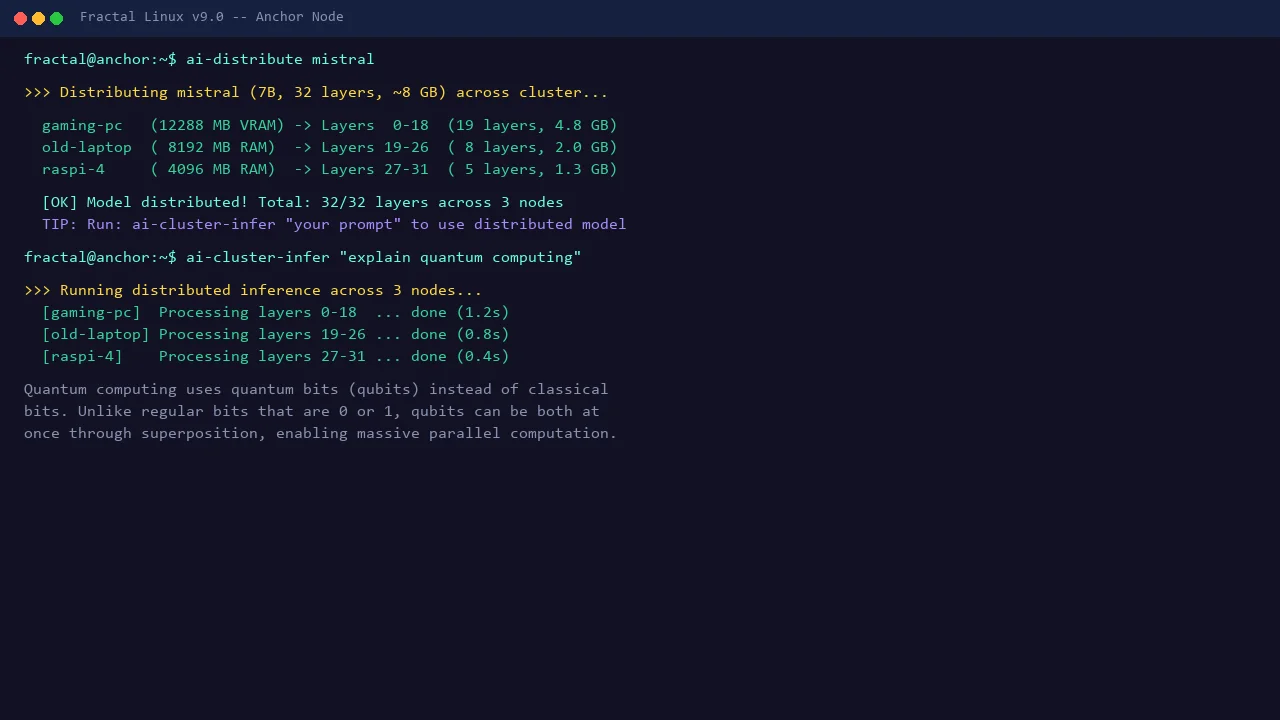Click the 'TIP: Run: ai-cluster-infer' hint line
Image resolution: width=1280 pixels, height=720 pixels.
(334, 224)
